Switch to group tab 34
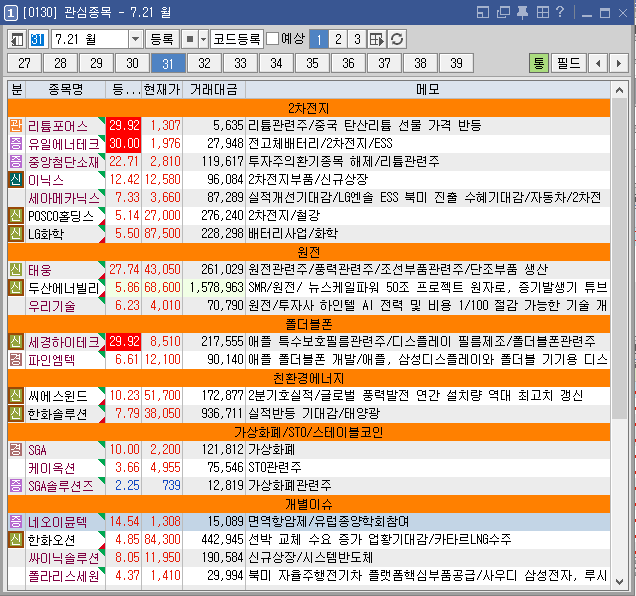Viewport: 636px width, 596px height. 276,63
